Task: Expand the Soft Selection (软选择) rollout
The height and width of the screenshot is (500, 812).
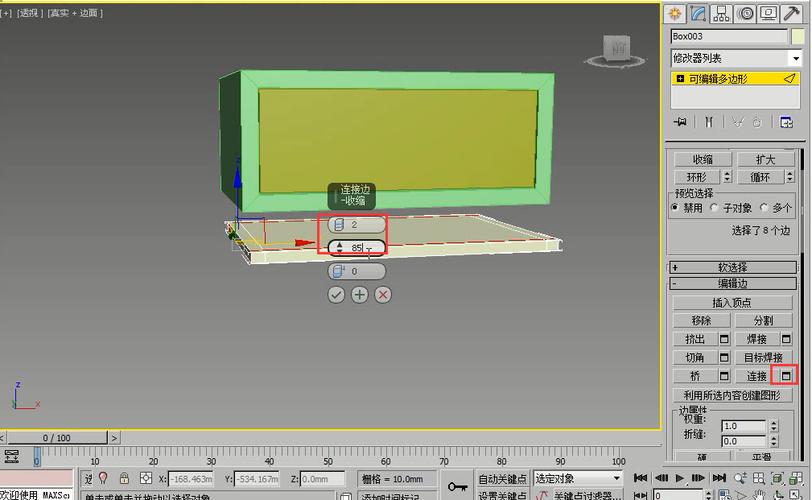Action: pyautogui.click(x=732, y=268)
